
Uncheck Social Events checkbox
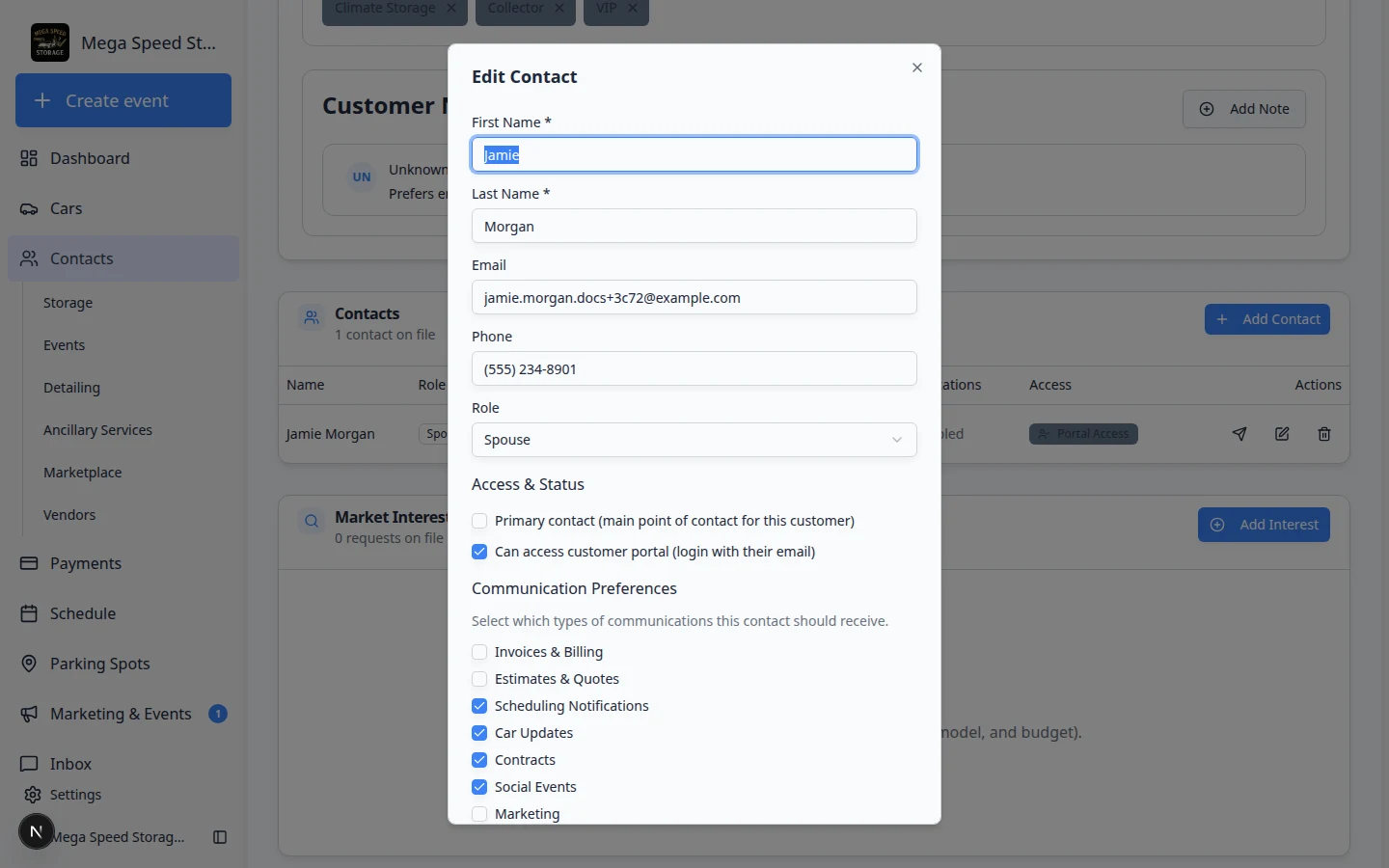(x=479, y=787)
